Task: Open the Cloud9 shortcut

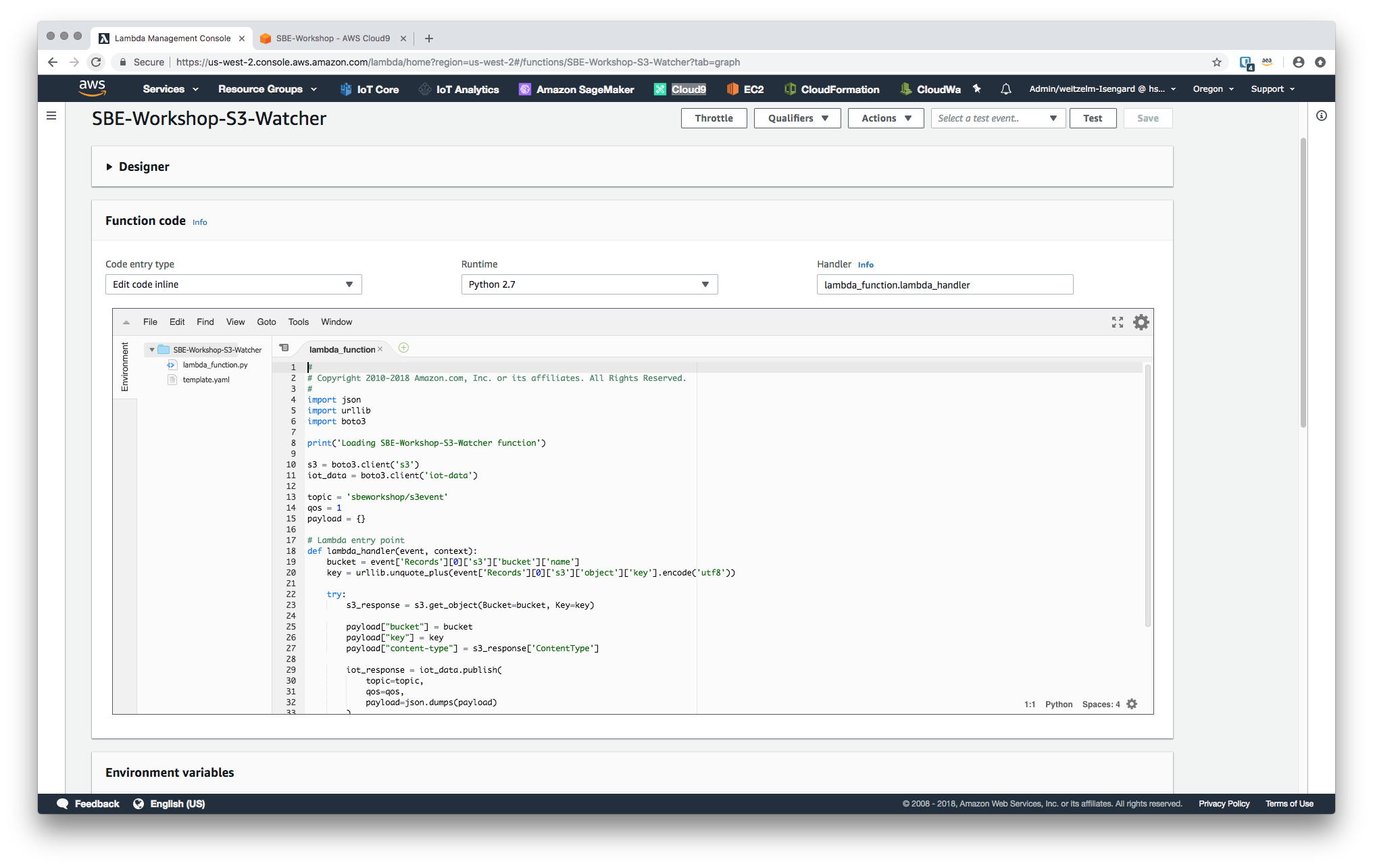Action: click(x=680, y=89)
